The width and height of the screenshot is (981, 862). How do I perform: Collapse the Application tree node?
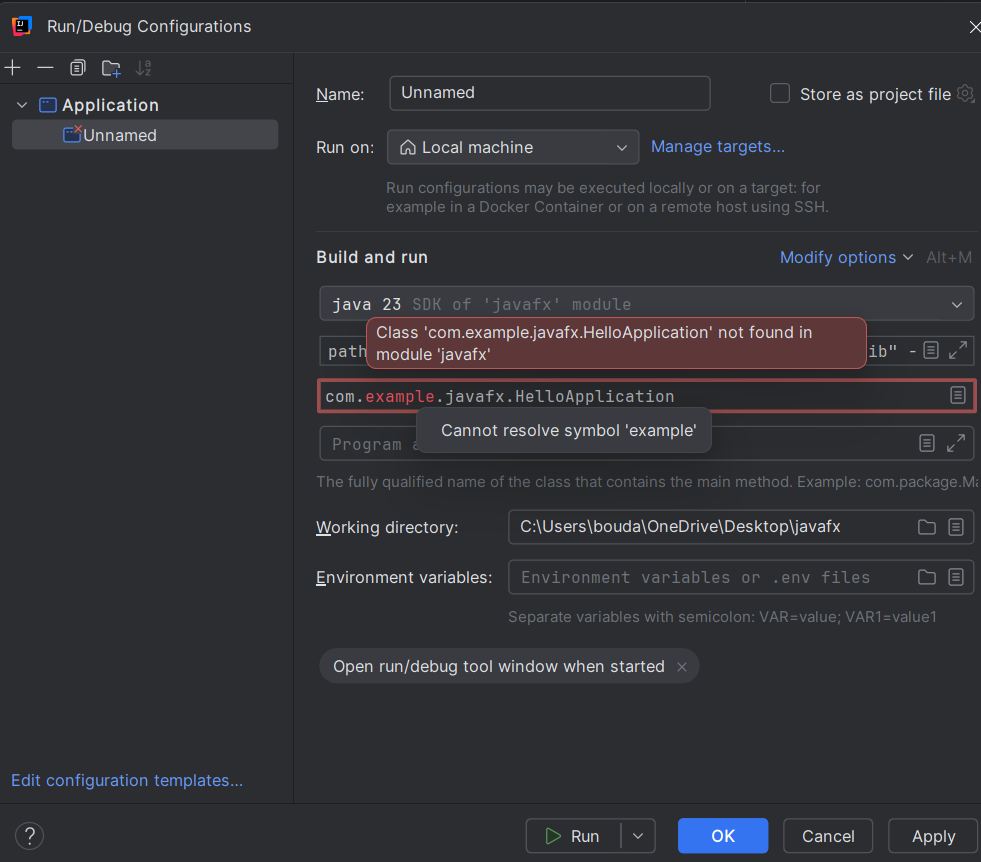pos(21,104)
